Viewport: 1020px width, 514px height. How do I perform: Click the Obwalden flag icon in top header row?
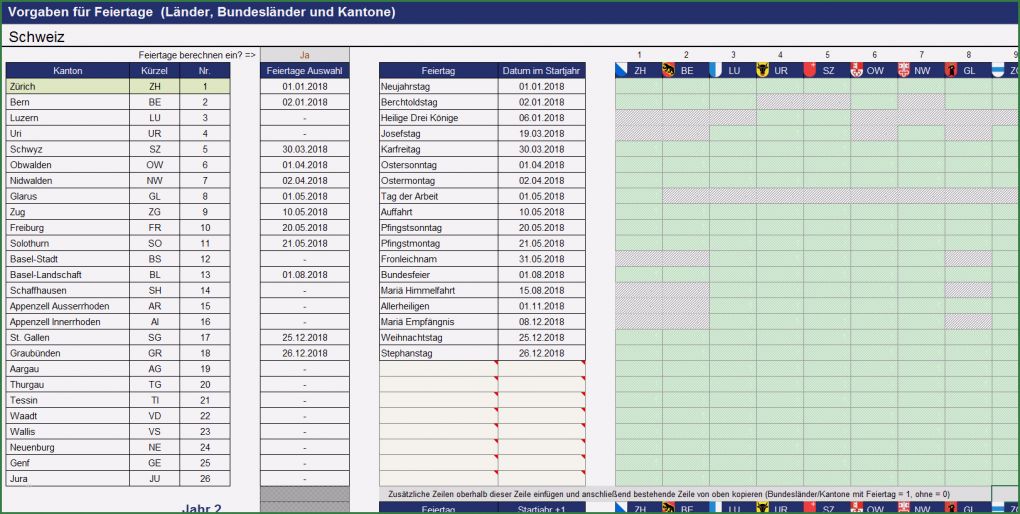point(856,71)
